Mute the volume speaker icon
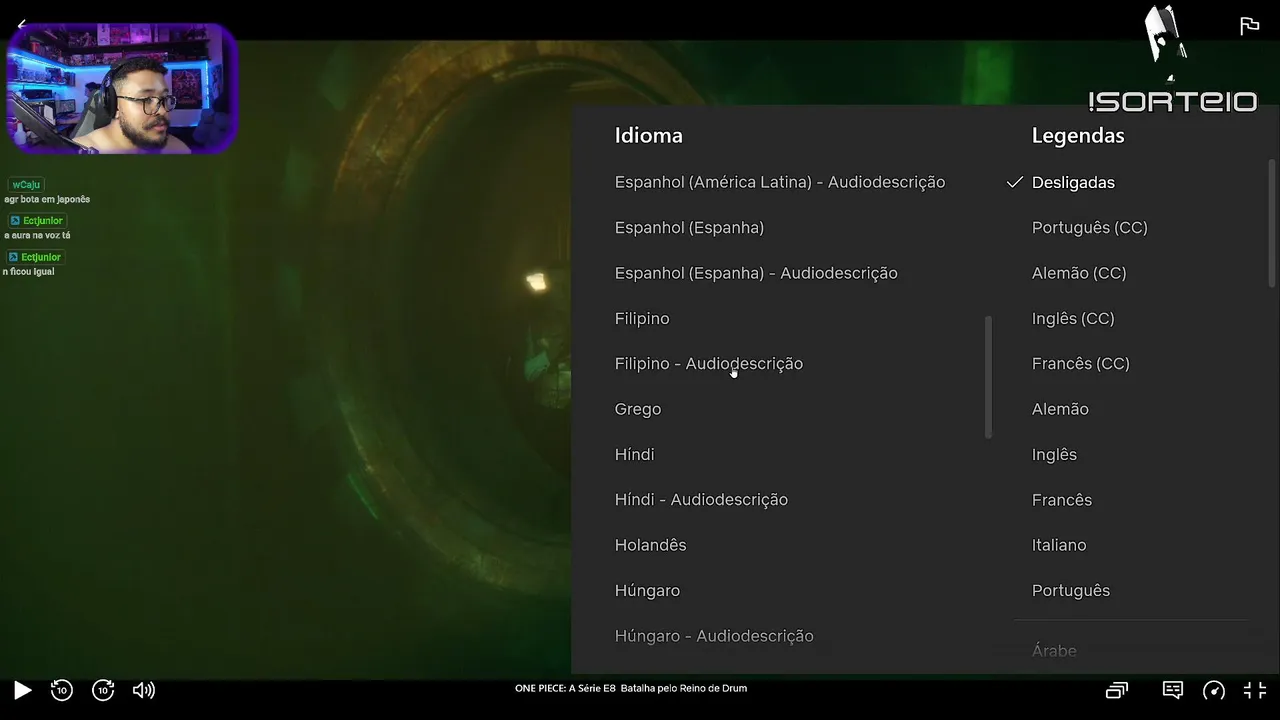This screenshot has width=1280, height=720. pos(144,690)
